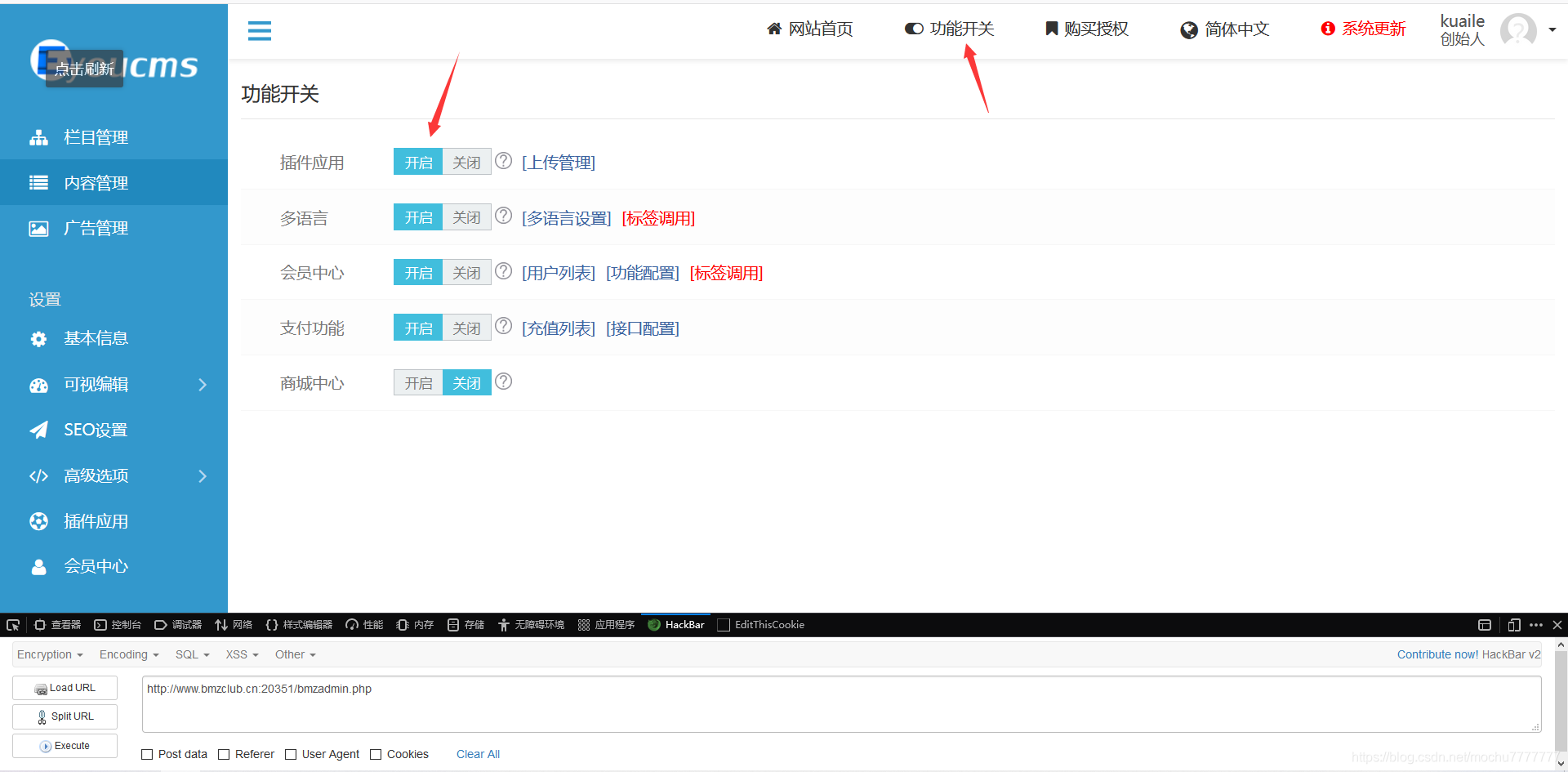Switch to 网络 devtools tab
This screenshot has height=772, width=1568.
[x=234, y=625]
